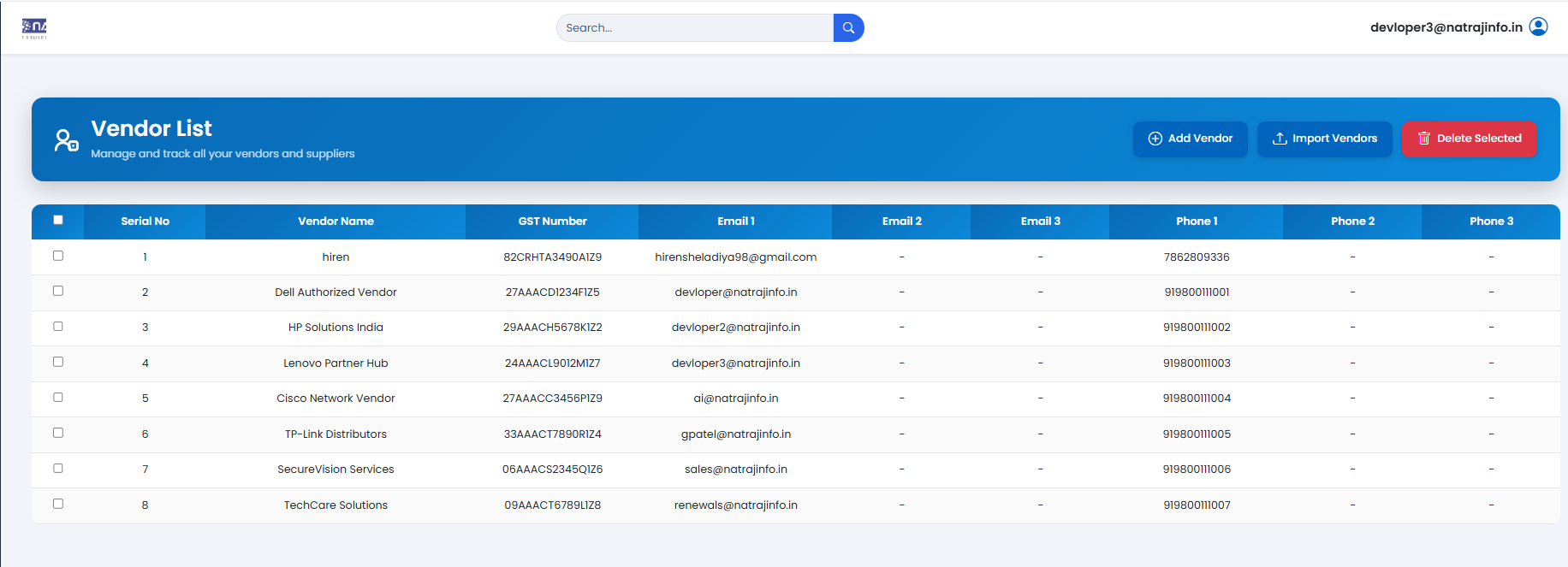Click the Phone 3 column header
This screenshot has height=567, width=1568.
[x=1491, y=221]
